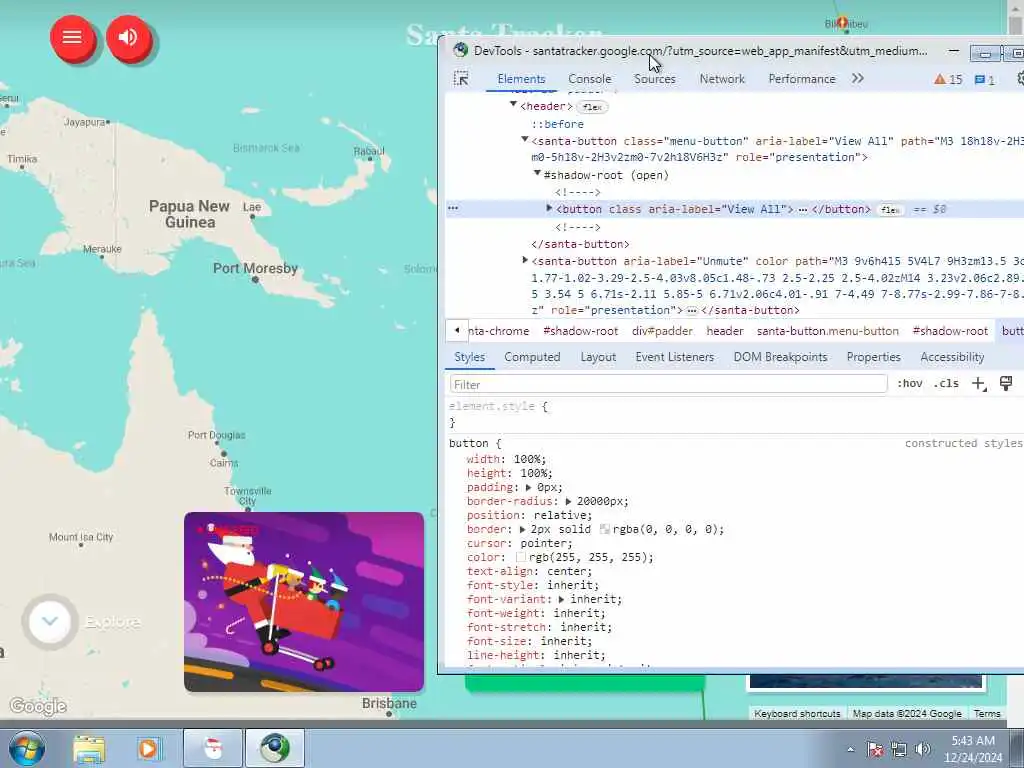Show more DevTools tabs chevron
Viewport: 1024px width, 768px height.
pyautogui.click(x=857, y=78)
